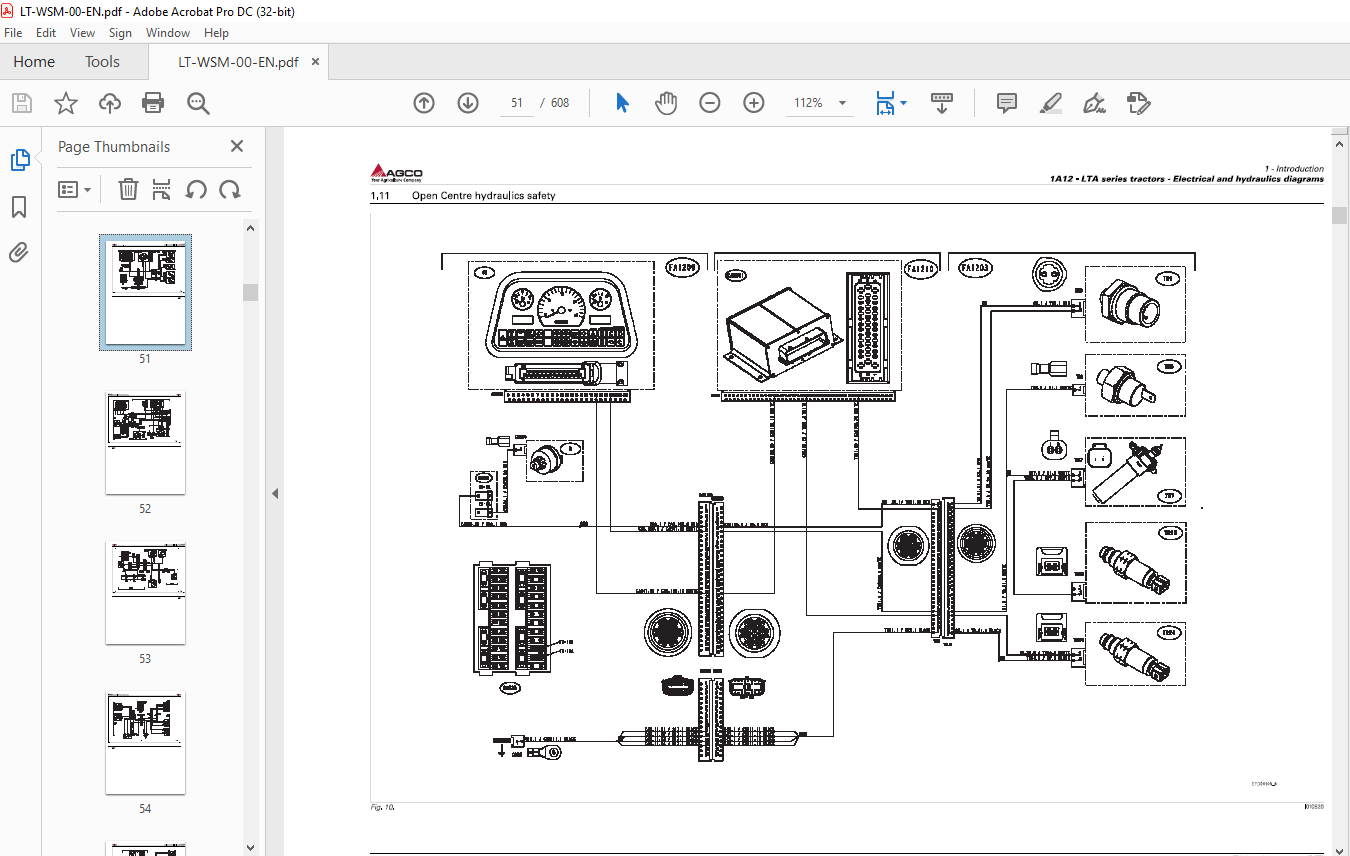Click the insert pages icon in thumbnails panel
1350x856 pixels.
click(x=162, y=189)
